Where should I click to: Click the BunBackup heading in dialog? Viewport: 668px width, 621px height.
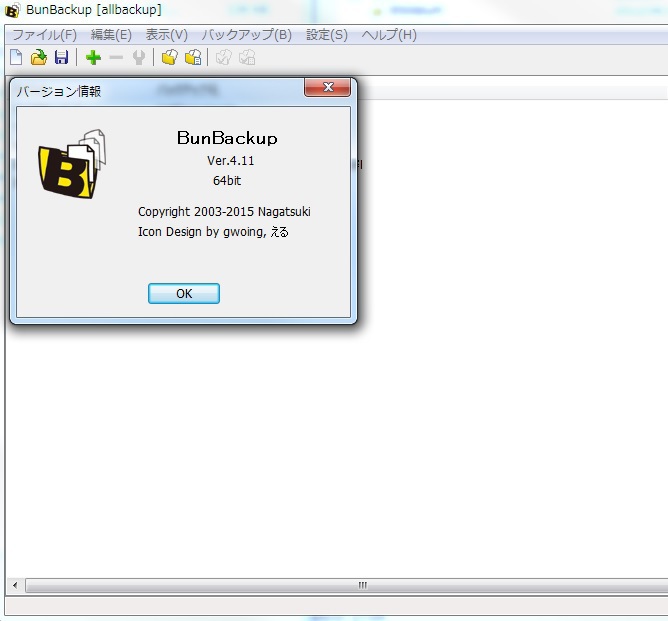click(227, 138)
